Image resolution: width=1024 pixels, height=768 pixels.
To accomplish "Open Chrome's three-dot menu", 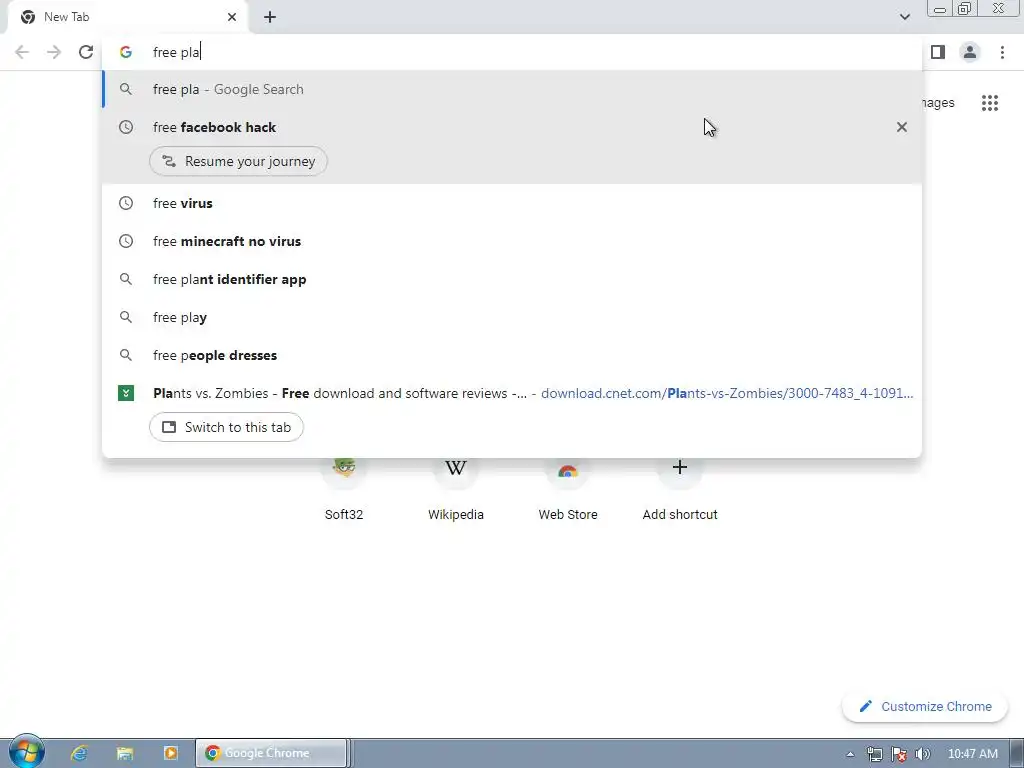I will [x=1002, y=52].
